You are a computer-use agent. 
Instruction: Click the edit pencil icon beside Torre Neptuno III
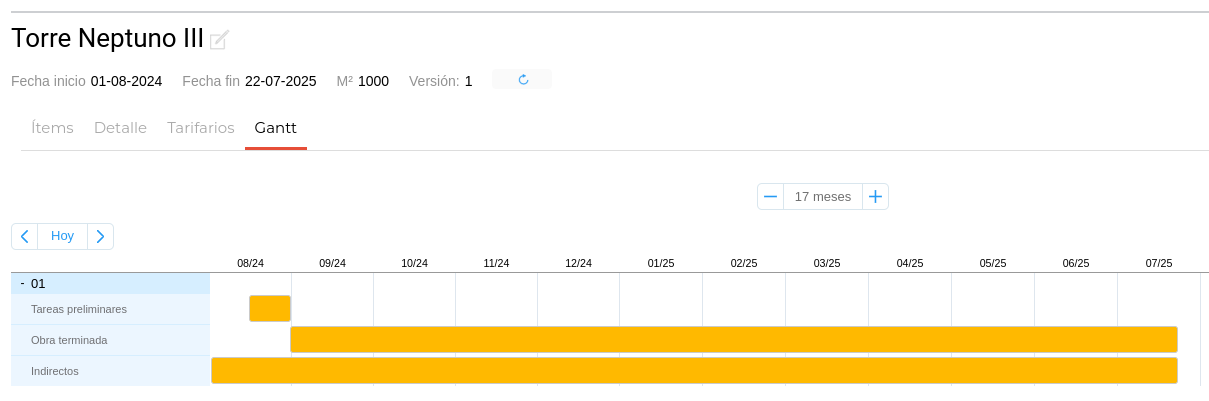219,40
